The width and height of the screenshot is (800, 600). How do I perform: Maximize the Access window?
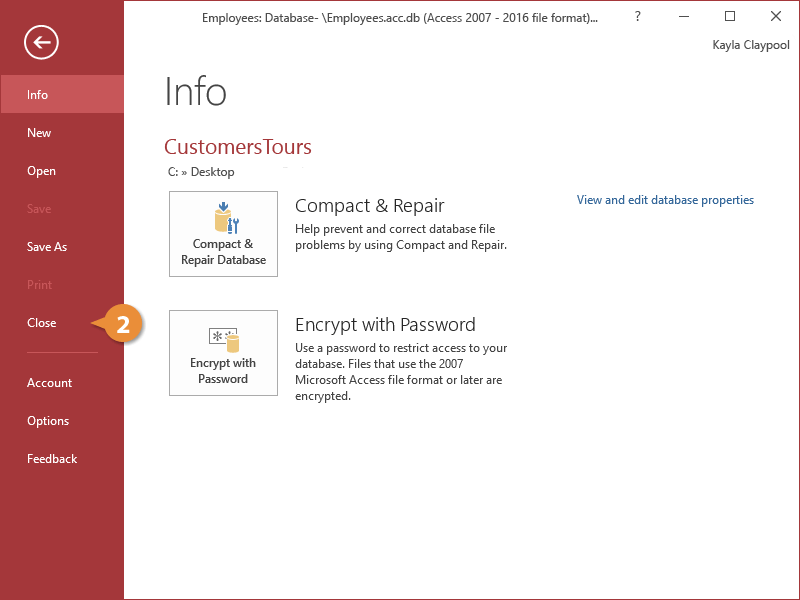coord(730,17)
